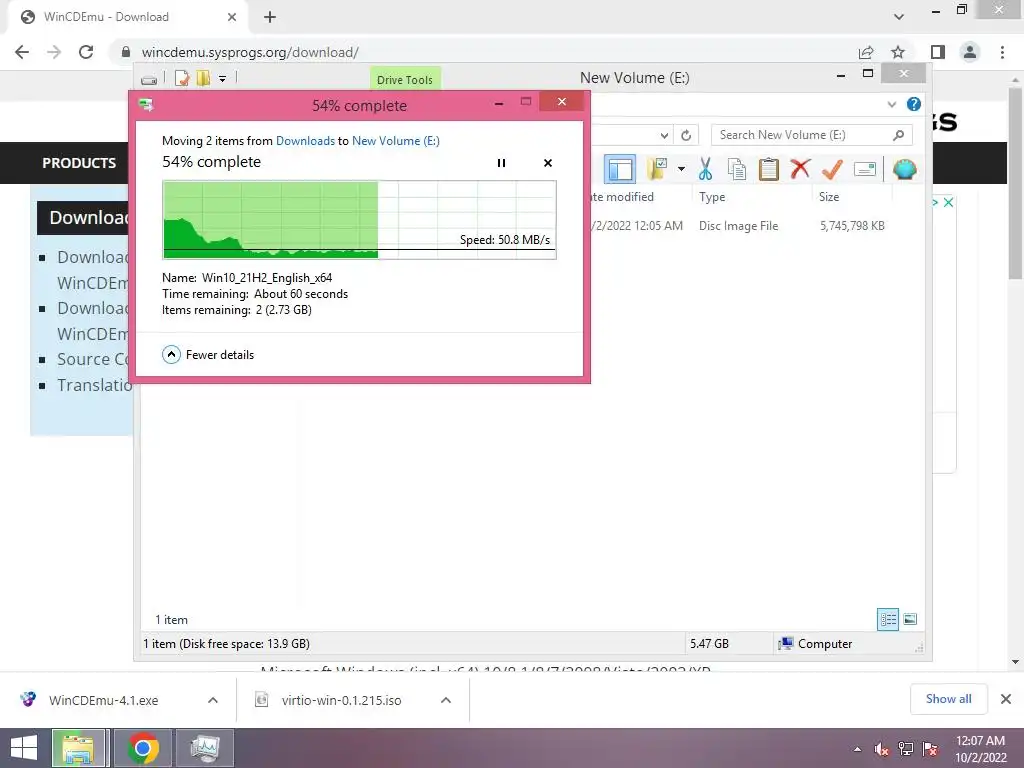Viewport: 1024px width, 768px height.
Task: Click the Paste clipboard icon
Action: pyautogui.click(x=769, y=169)
